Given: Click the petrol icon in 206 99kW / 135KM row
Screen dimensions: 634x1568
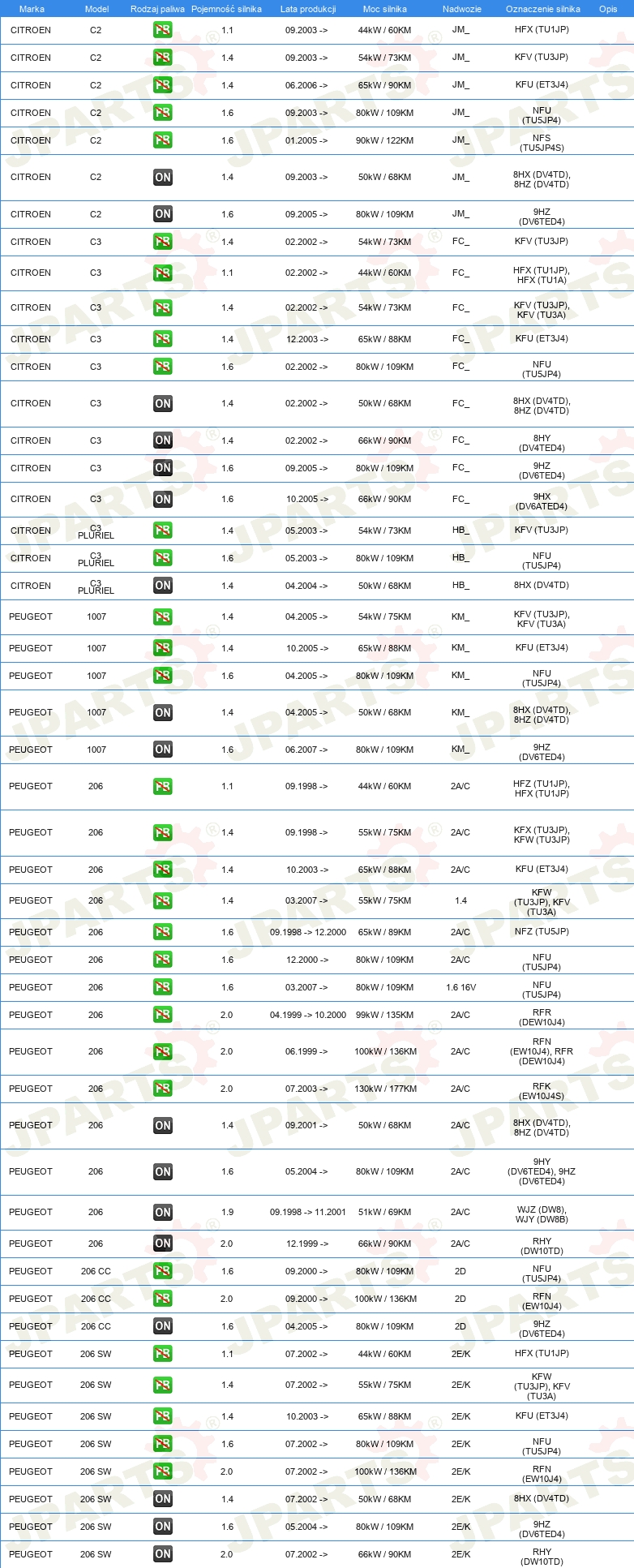Looking at the screenshot, I should (x=163, y=1015).
